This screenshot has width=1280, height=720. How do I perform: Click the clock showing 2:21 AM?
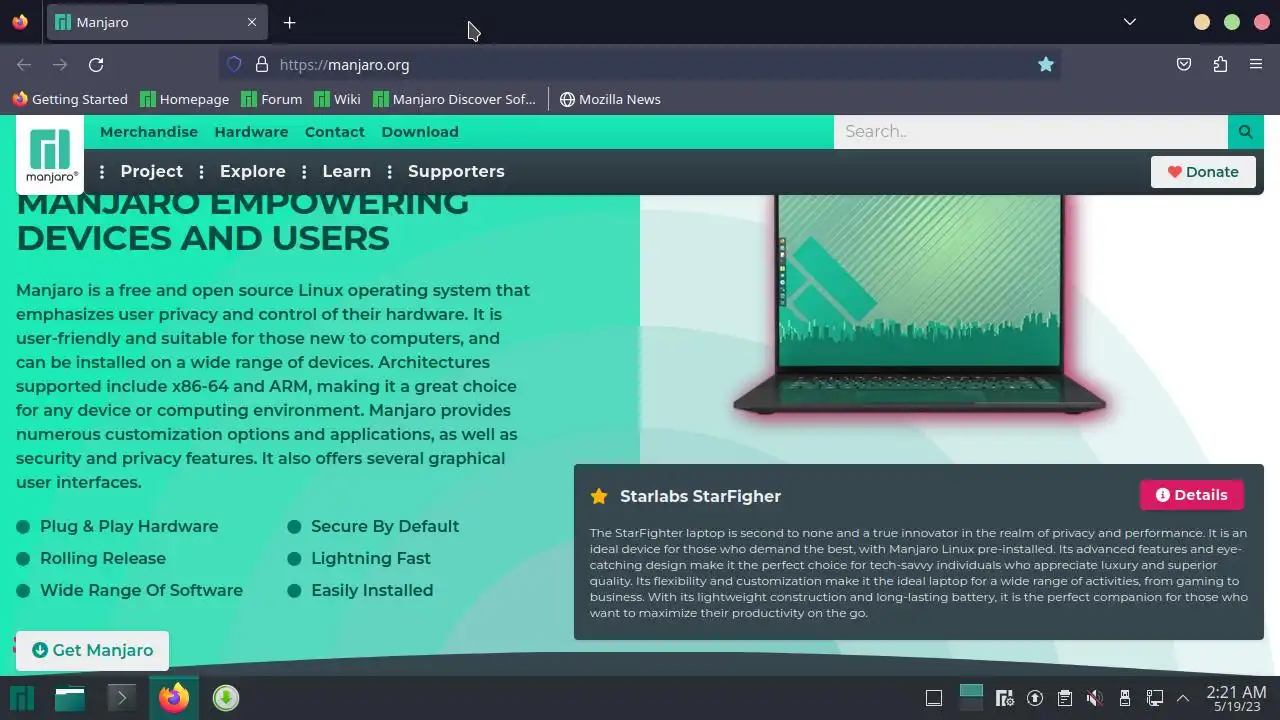click(x=1236, y=698)
